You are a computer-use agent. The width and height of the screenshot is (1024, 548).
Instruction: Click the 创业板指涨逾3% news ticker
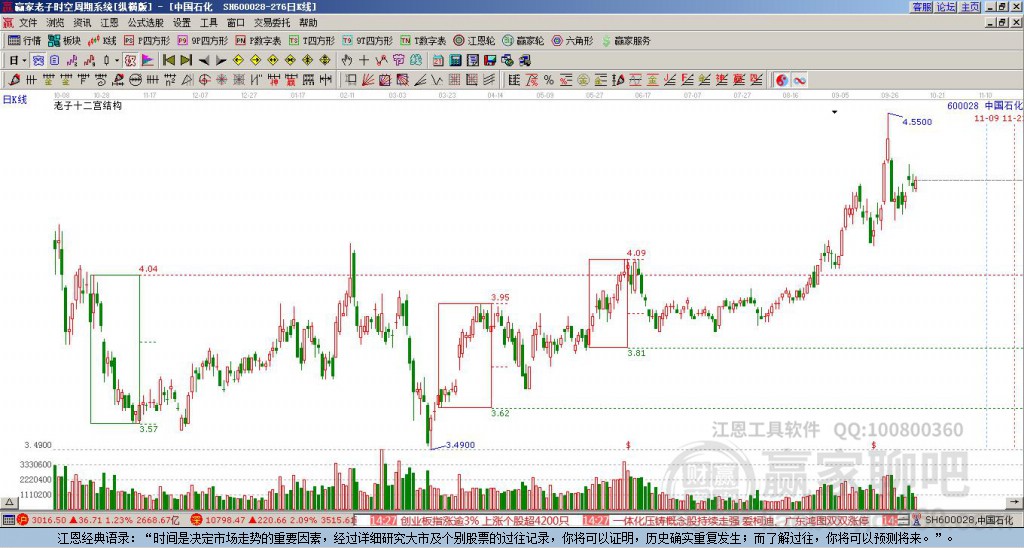tap(485, 521)
